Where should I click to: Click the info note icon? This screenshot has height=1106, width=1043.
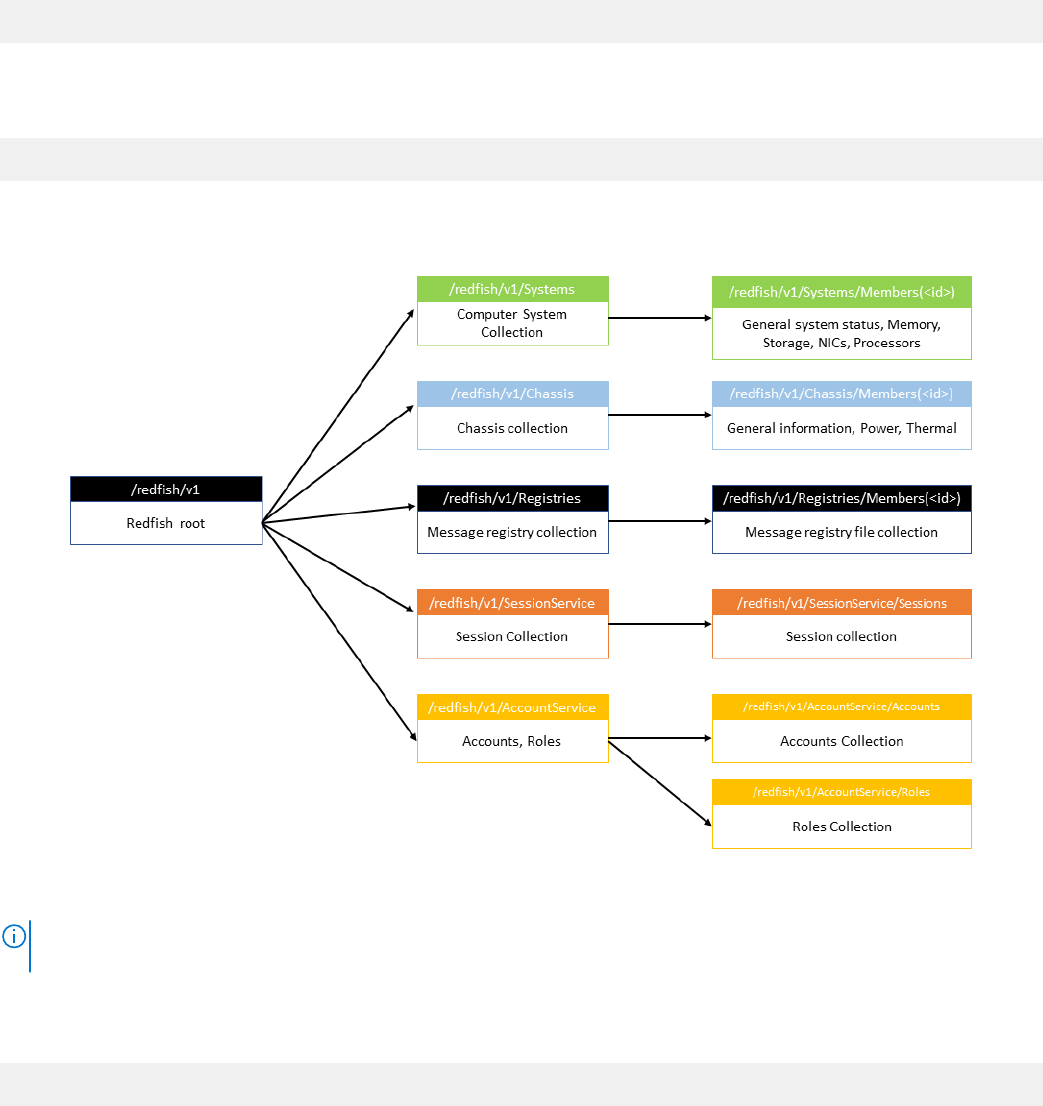(14, 936)
